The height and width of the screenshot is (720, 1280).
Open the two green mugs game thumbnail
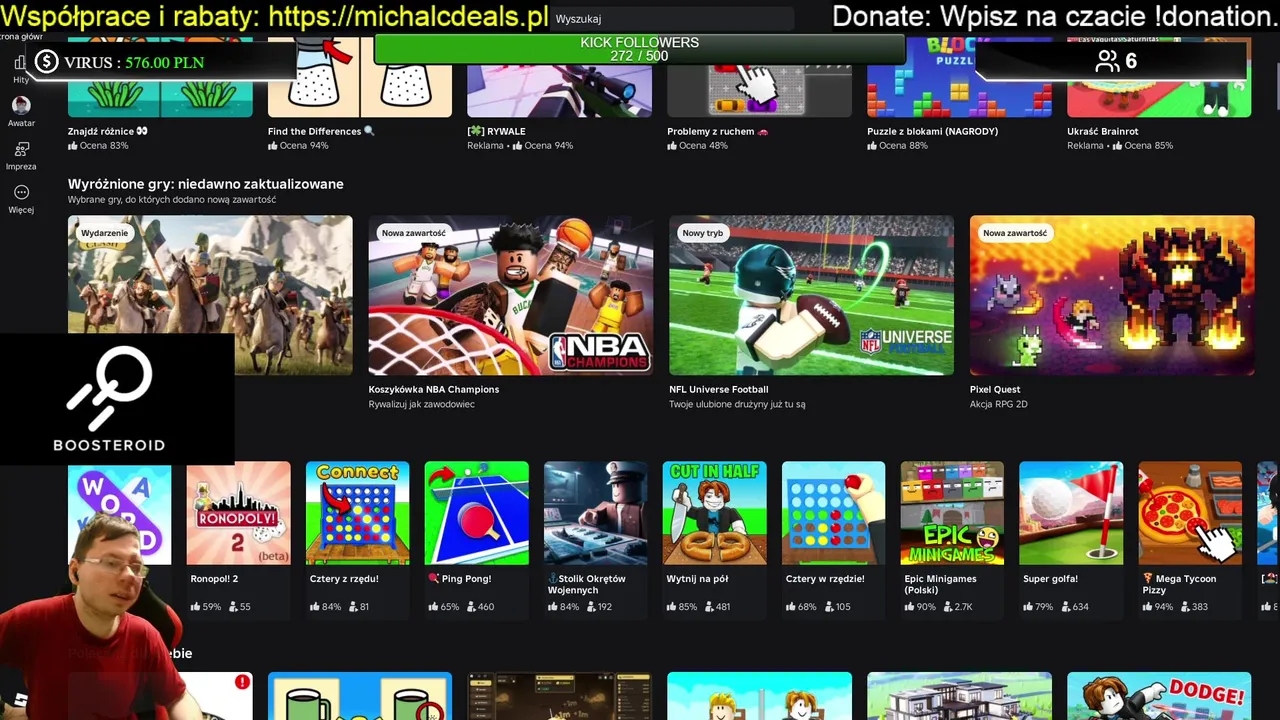click(x=360, y=696)
